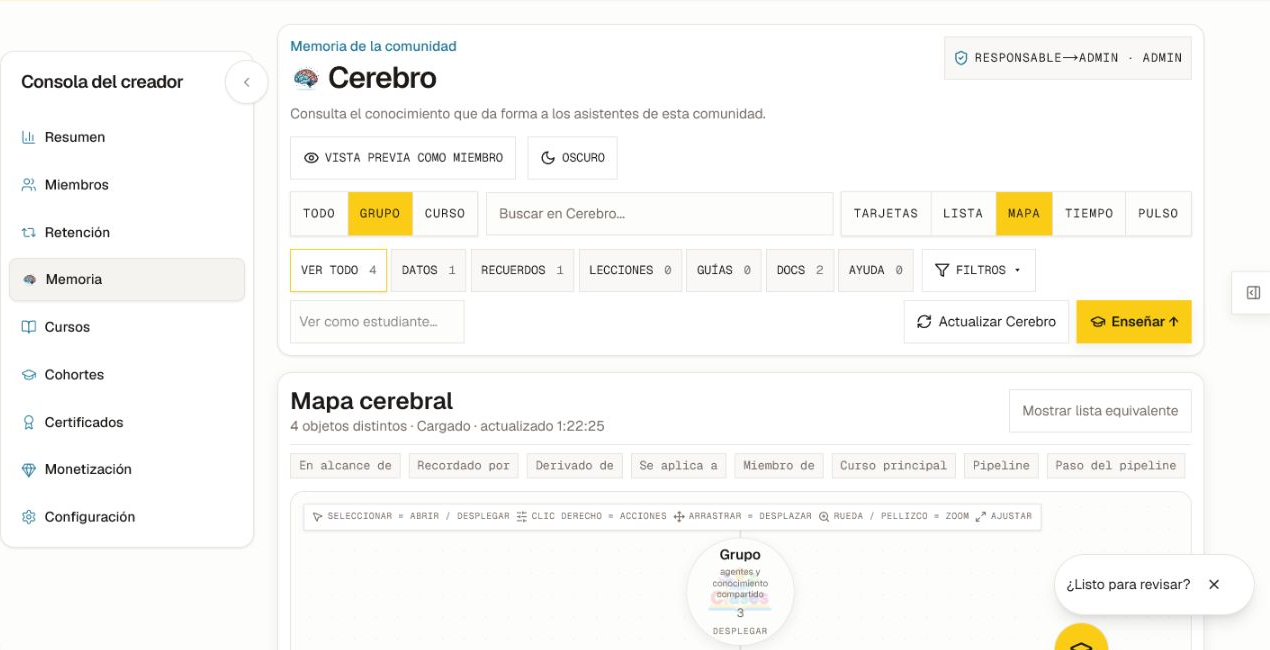Switch to TARJETAS view

[x=886, y=214]
